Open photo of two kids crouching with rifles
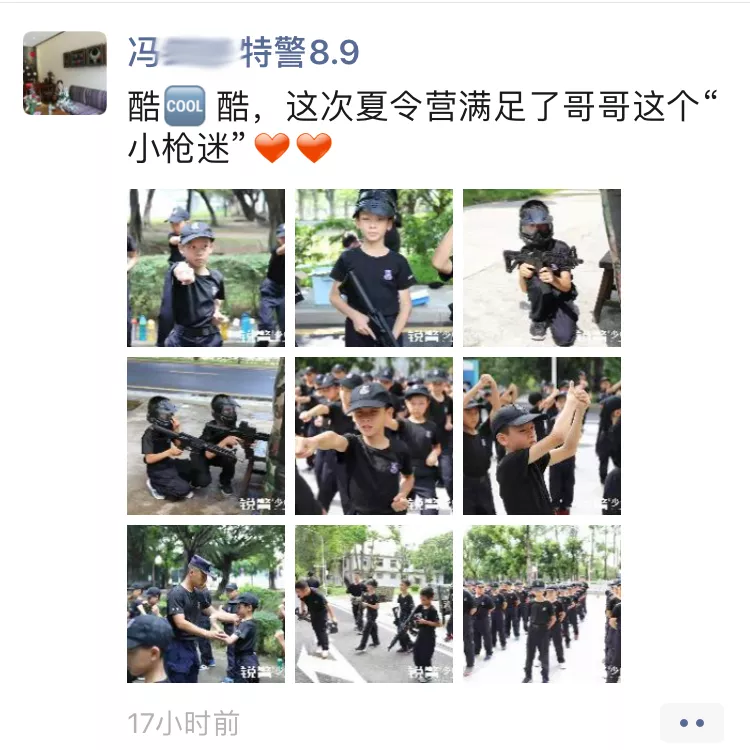The width and height of the screenshot is (750, 750). [206, 436]
